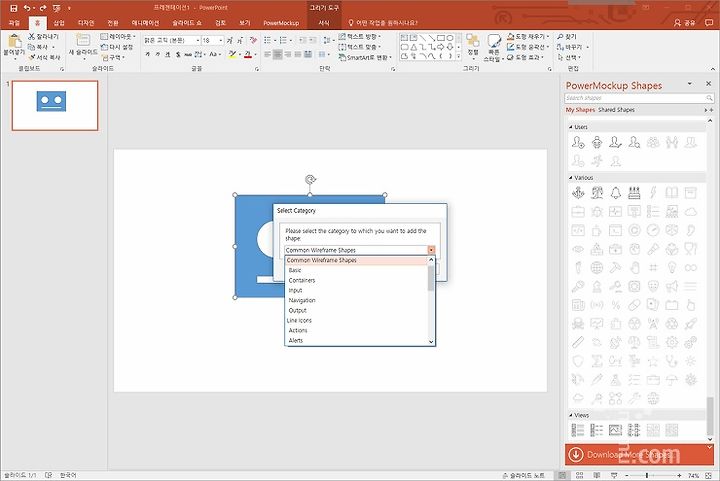Image resolution: width=720 pixels, height=481 pixels.
Task: Click the Share button at top right
Action: tap(685, 22)
